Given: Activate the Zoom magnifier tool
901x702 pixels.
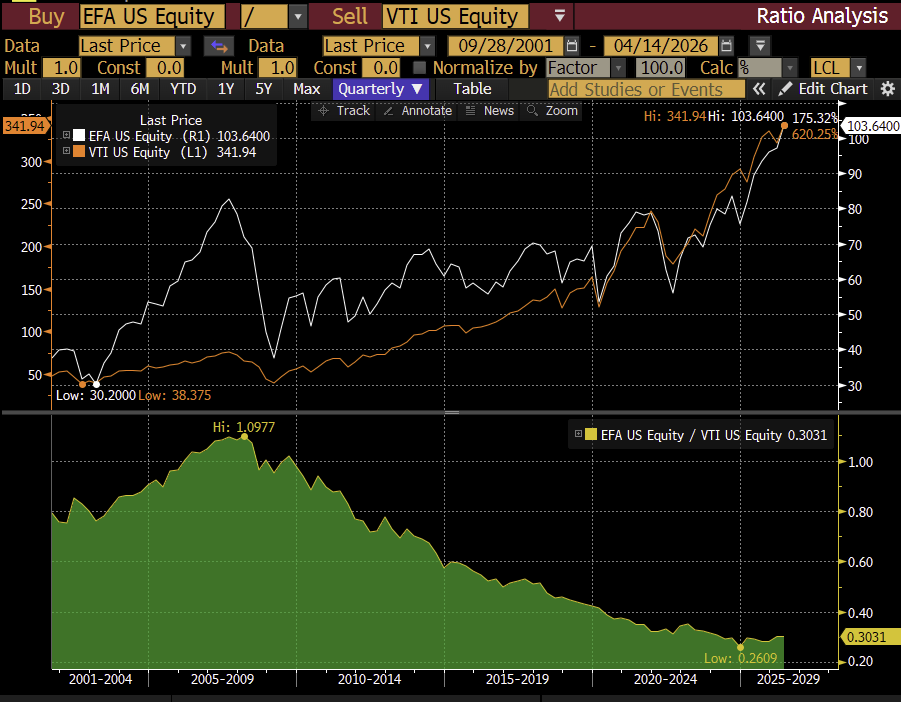Looking at the screenshot, I should (x=552, y=111).
